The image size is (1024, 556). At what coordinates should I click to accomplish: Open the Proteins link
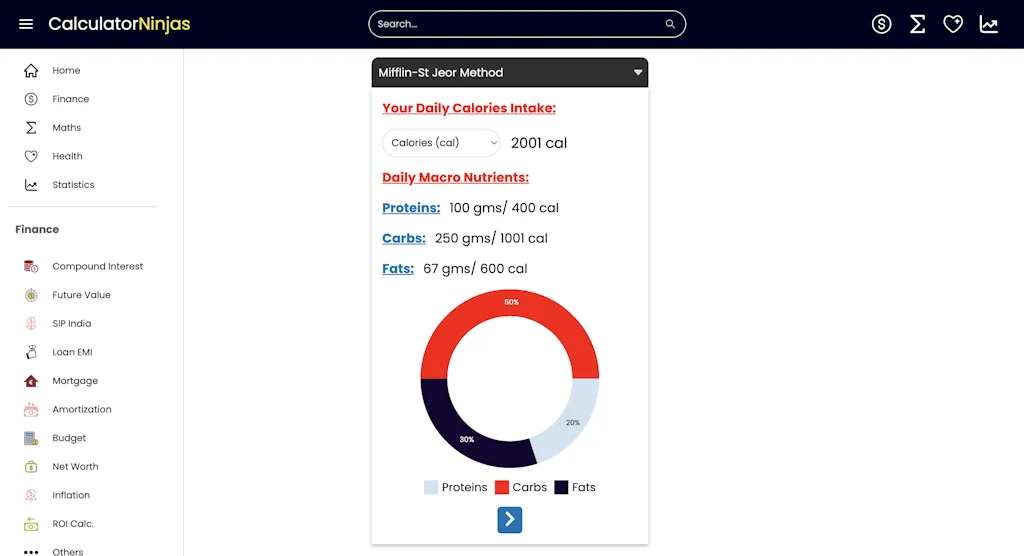(x=411, y=208)
